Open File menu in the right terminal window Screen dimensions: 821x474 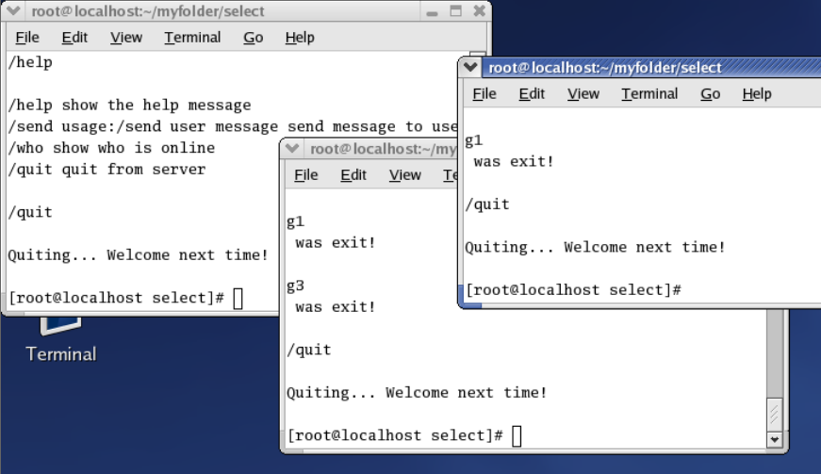[x=484, y=94]
